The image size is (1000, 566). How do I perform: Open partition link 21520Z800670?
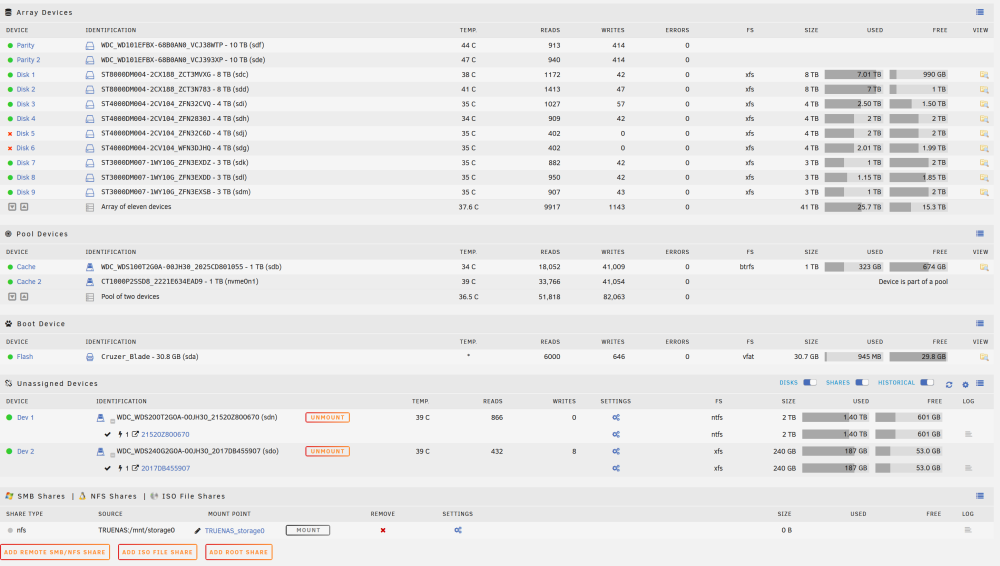pyautogui.click(x=165, y=435)
